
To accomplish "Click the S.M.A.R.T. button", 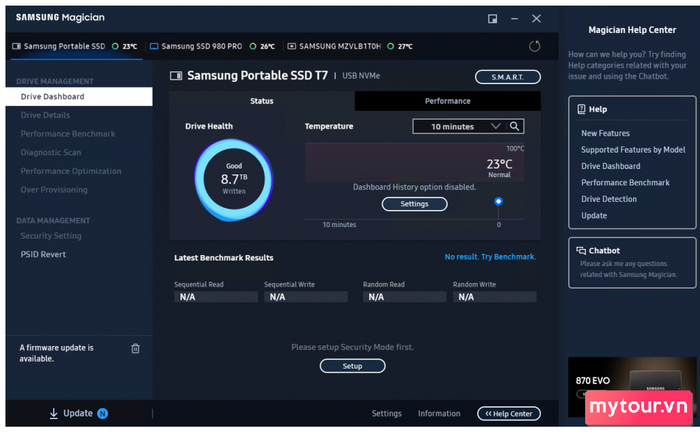I will pyautogui.click(x=508, y=77).
